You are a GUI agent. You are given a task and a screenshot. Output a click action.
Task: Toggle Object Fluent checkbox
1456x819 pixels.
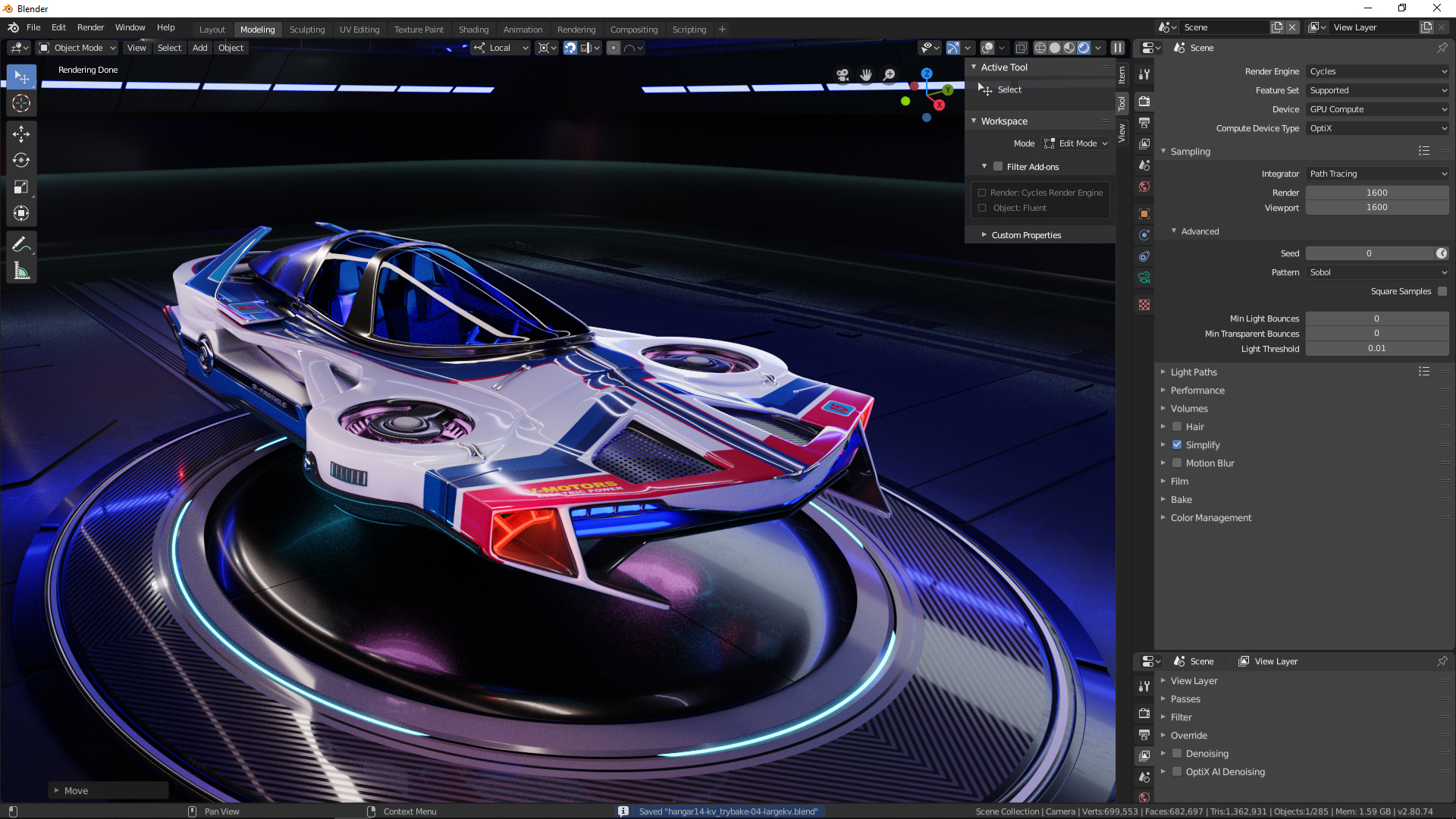(984, 208)
